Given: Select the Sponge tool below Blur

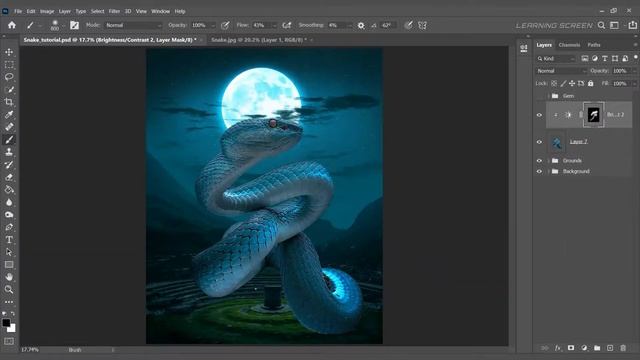Looking at the screenshot, I should (9, 215).
